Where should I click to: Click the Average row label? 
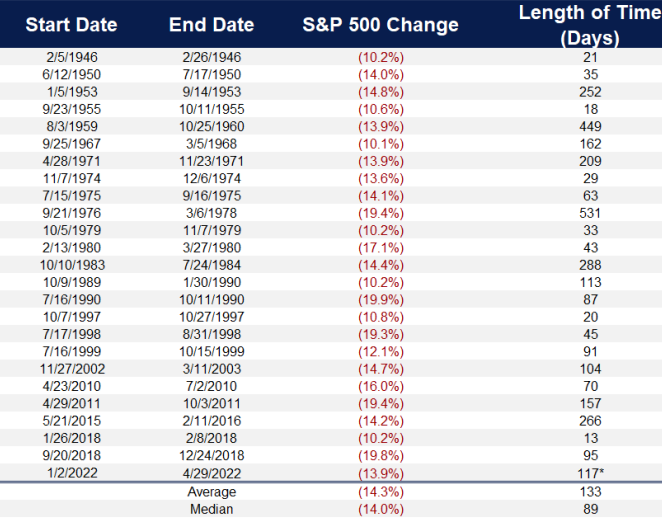211,493
